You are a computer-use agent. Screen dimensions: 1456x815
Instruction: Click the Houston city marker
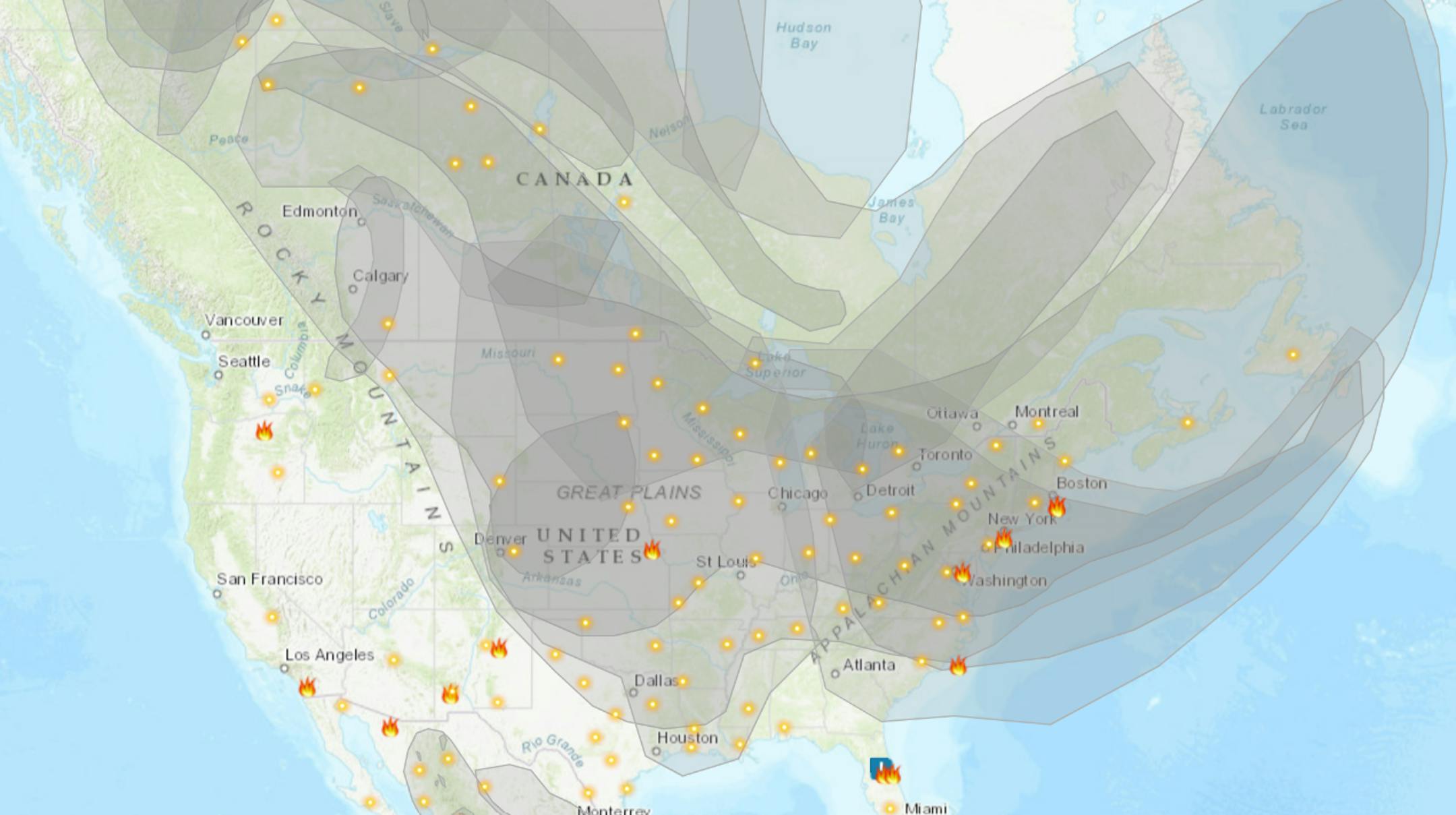[x=656, y=751]
